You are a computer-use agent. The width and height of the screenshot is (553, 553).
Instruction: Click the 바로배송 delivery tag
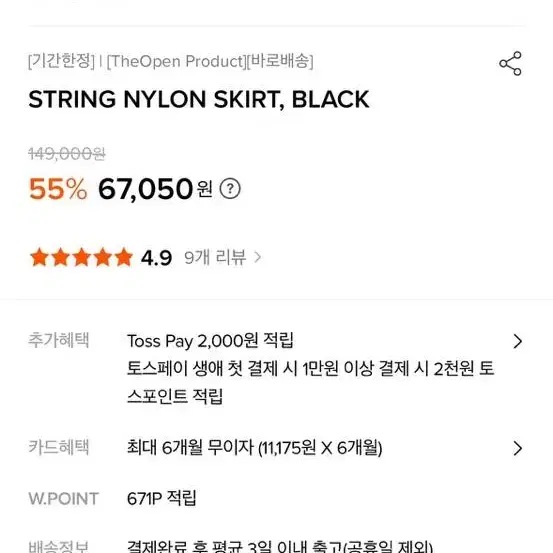280,61
